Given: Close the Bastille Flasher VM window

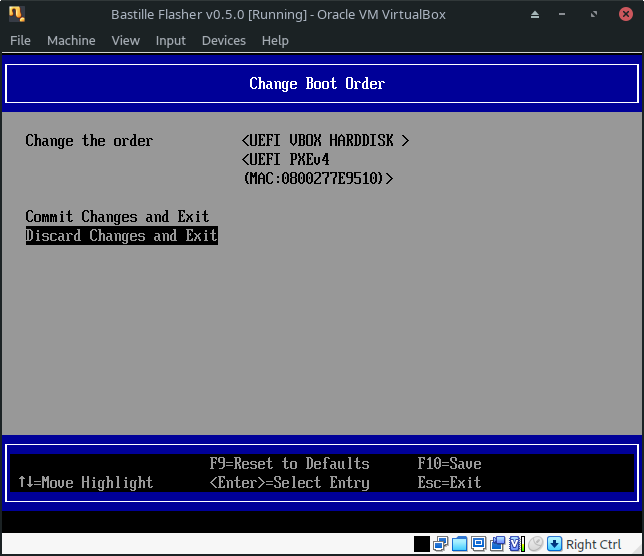Looking at the screenshot, I should tap(626, 14).
